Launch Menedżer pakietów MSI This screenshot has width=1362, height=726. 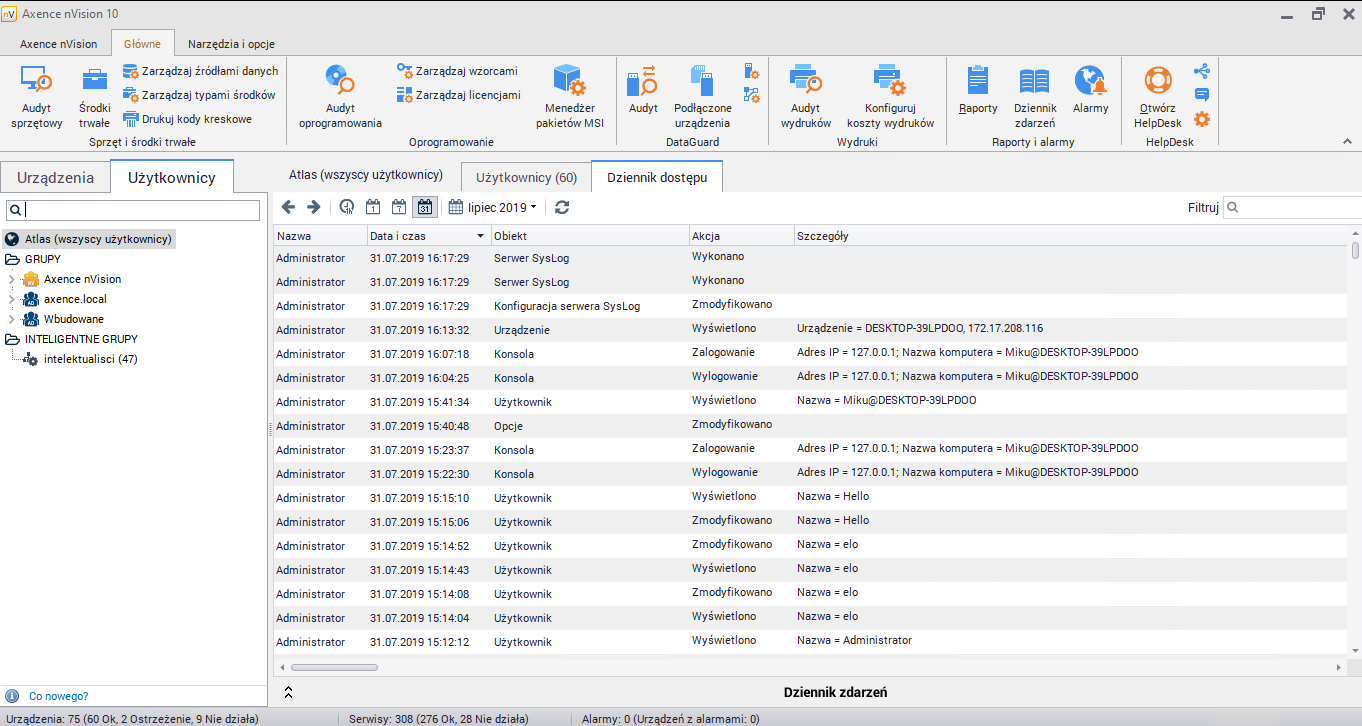point(569,81)
